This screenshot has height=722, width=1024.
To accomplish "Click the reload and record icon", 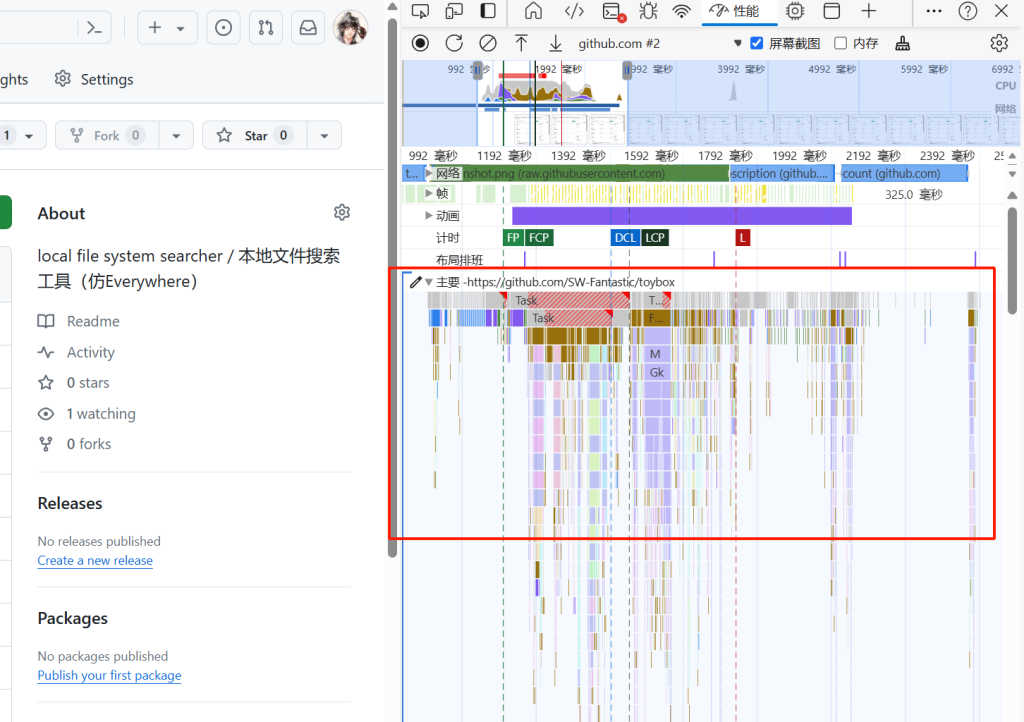I will [x=454, y=43].
